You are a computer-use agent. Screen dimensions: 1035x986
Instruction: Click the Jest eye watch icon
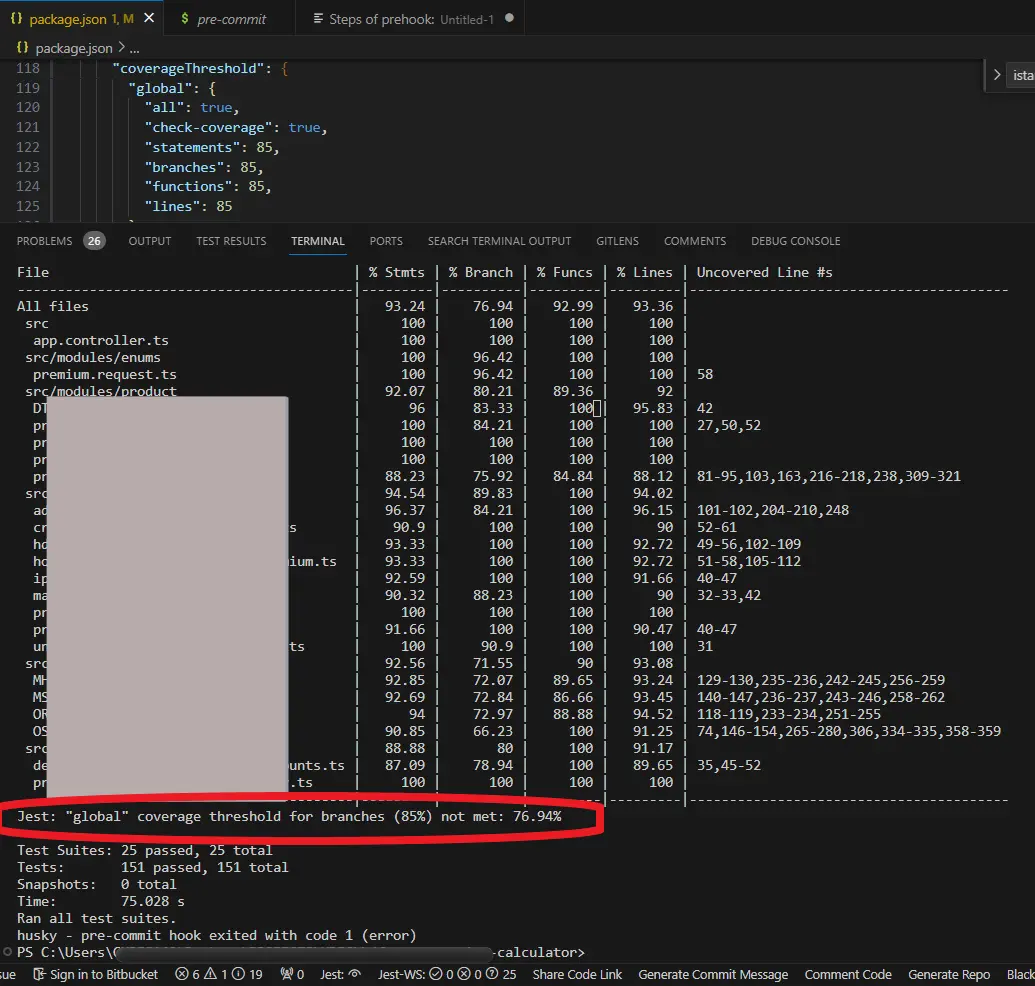click(354, 974)
